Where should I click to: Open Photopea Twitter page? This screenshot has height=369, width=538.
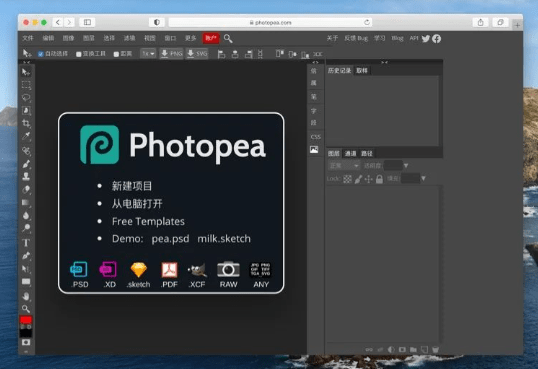tap(426, 38)
